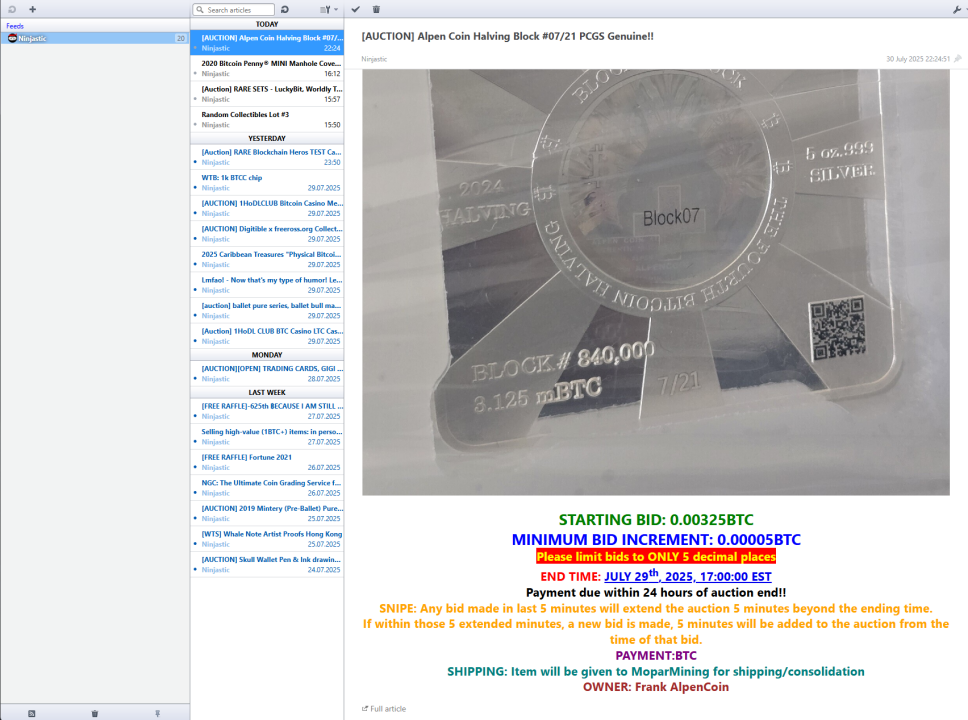Click the greyed-out update feeds icon

pyautogui.click(x=12, y=9)
